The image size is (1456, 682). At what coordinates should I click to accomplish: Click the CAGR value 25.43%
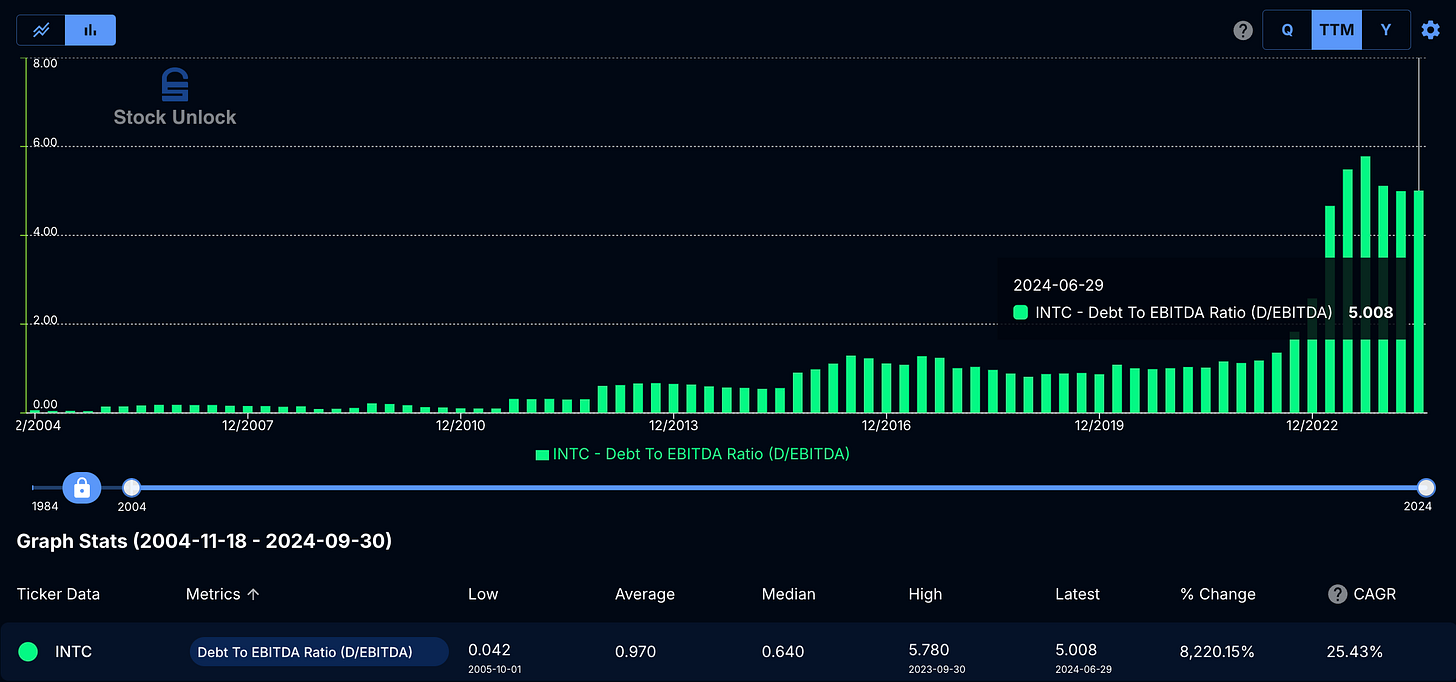(x=1355, y=652)
